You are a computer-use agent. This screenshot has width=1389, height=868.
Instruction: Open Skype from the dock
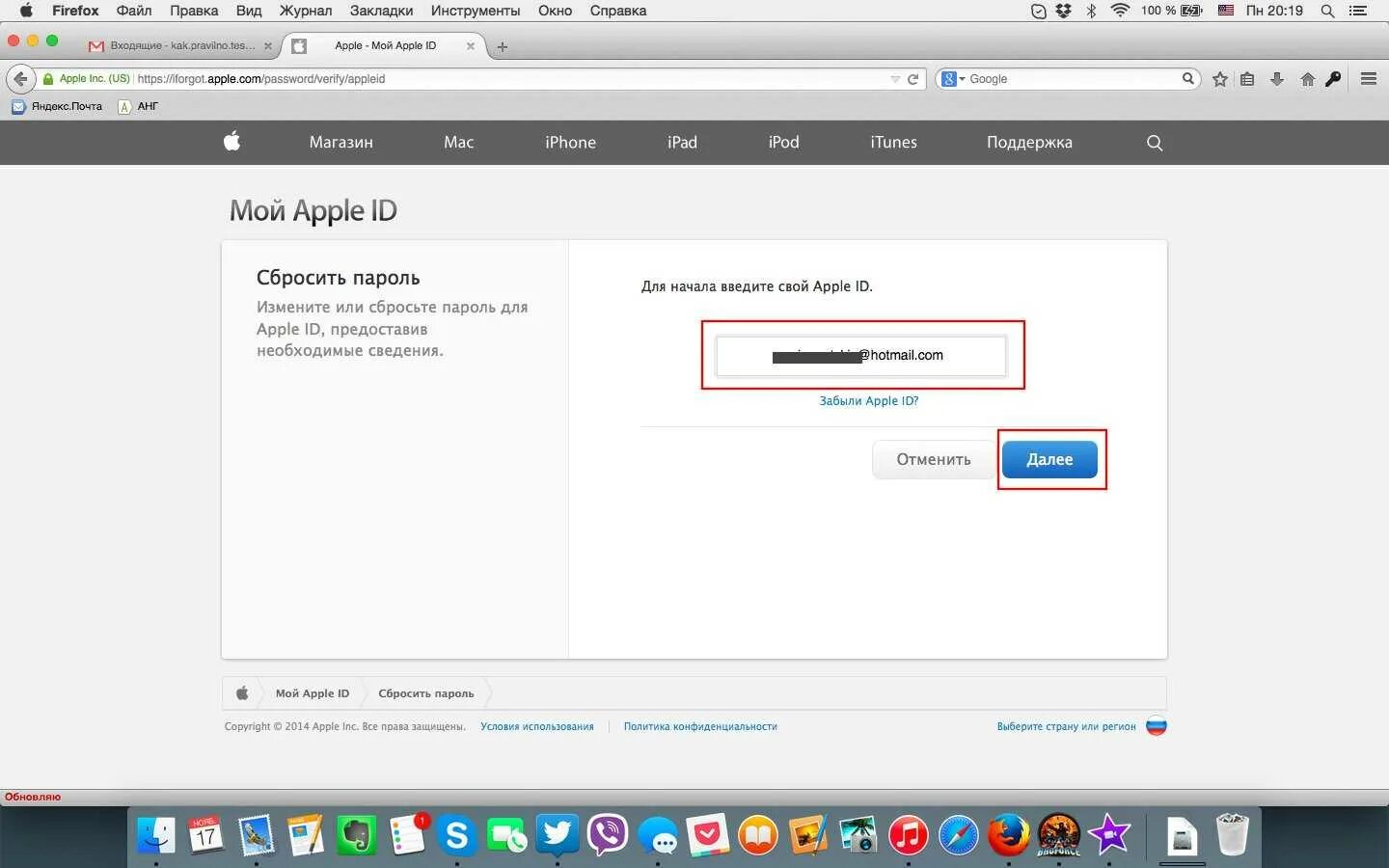tap(456, 835)
